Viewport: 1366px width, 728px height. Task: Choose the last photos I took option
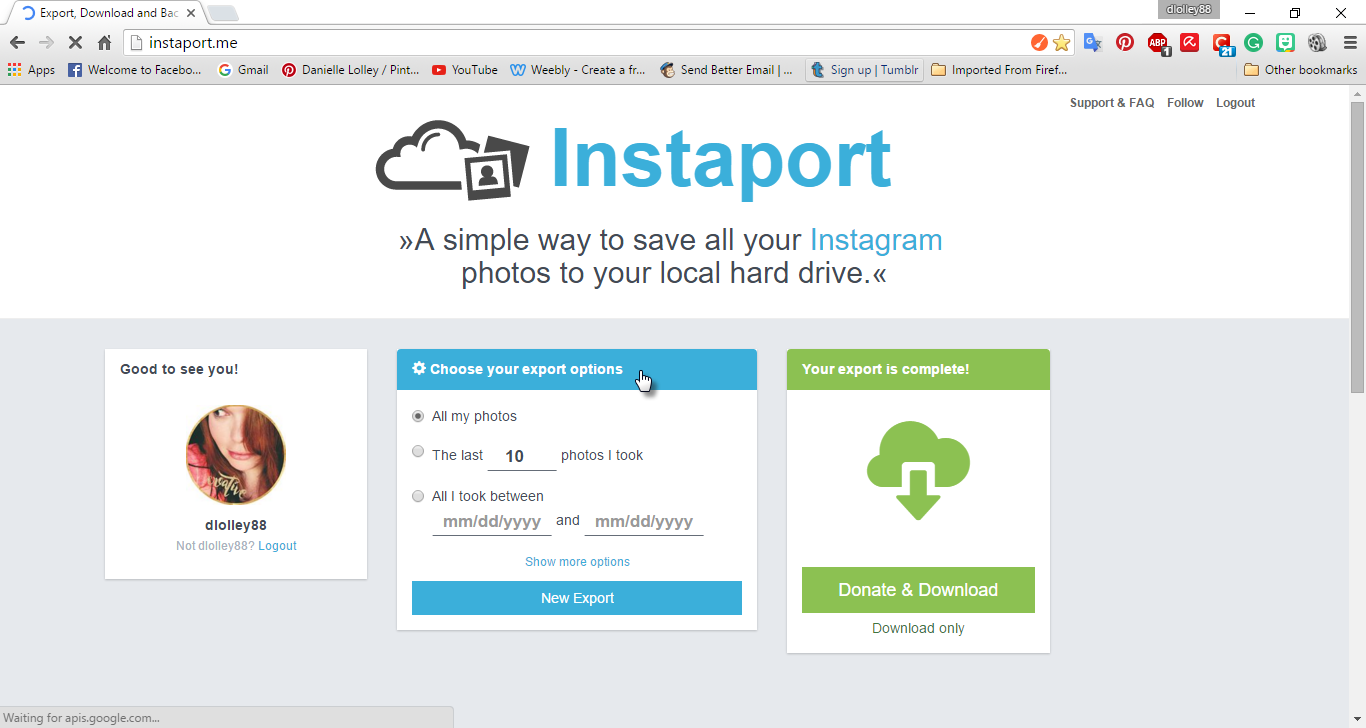coord(418,451)
